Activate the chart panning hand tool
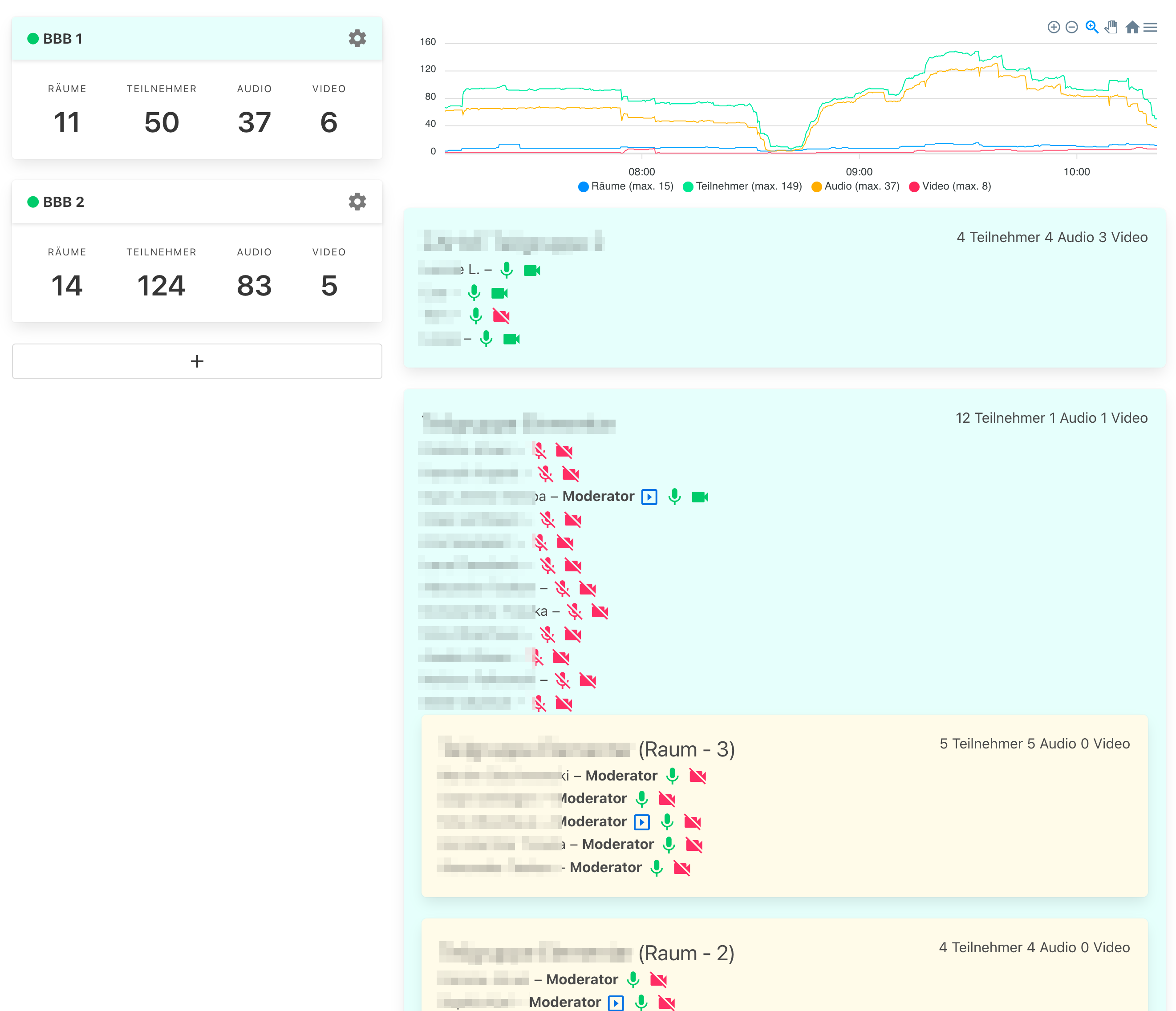 pyautogui.click(x=1111, y=27)
